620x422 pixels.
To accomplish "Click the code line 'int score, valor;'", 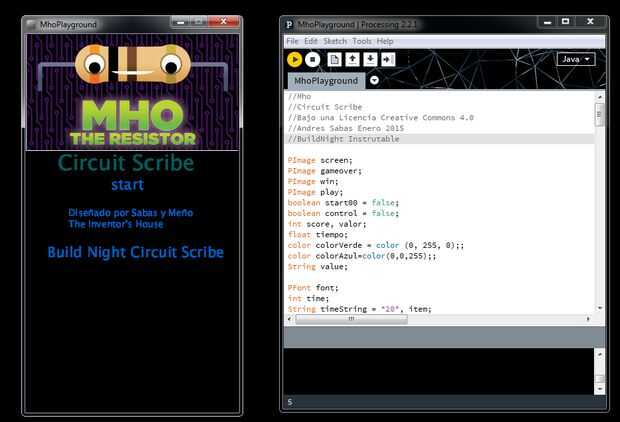I will click(327, 224).
